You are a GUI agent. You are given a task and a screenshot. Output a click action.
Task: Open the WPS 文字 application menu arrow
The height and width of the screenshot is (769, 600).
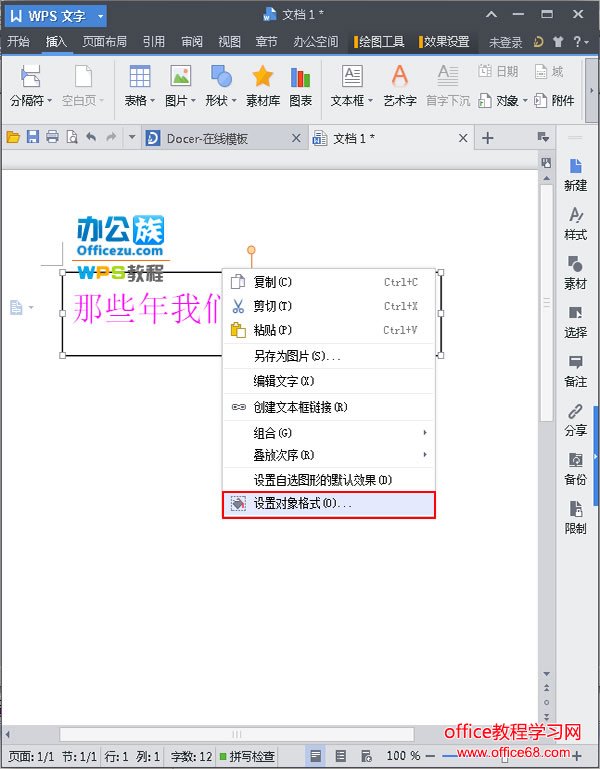click(101, 16)
